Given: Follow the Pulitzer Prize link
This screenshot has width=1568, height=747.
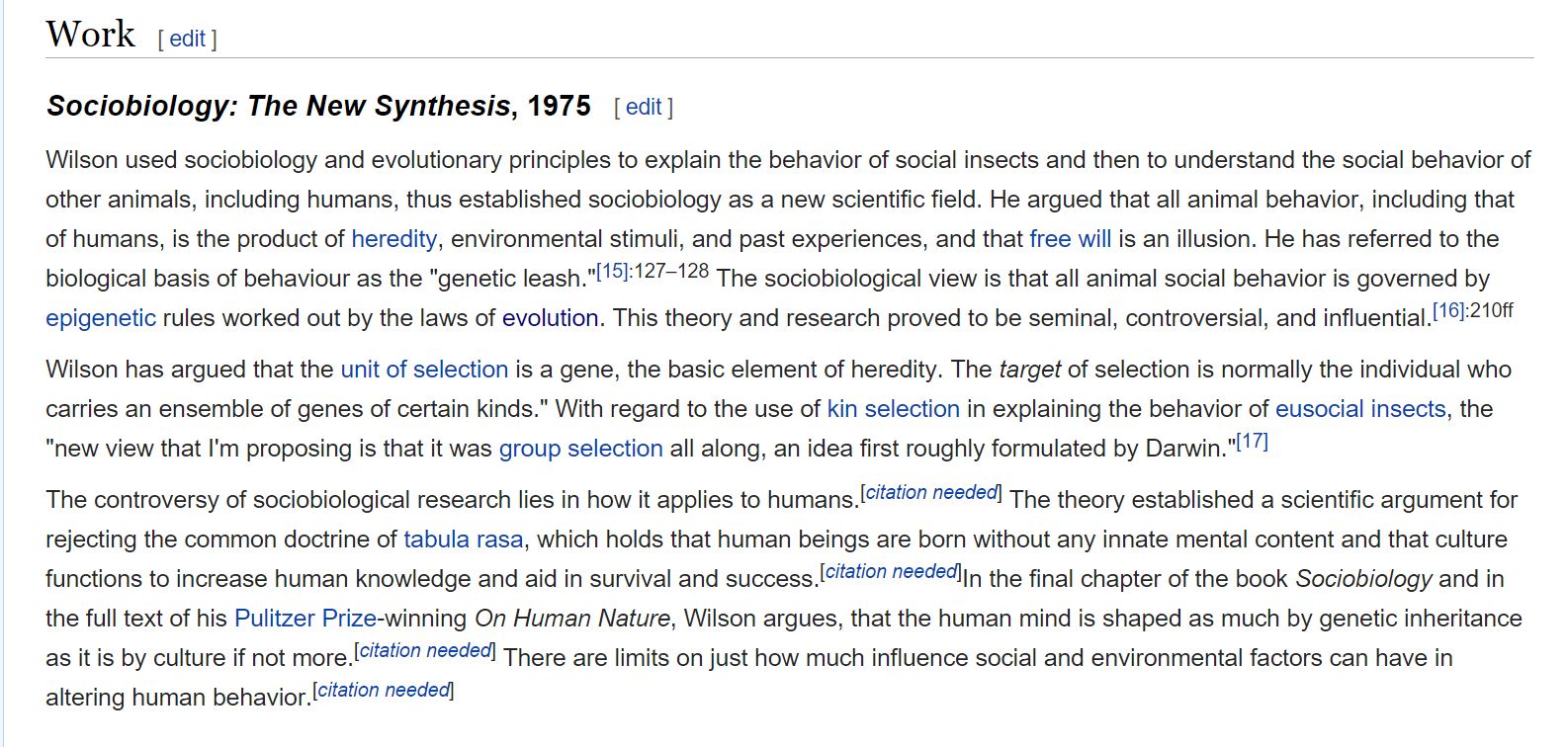Looking at the screenshot, I should click(x=305, y=619).
